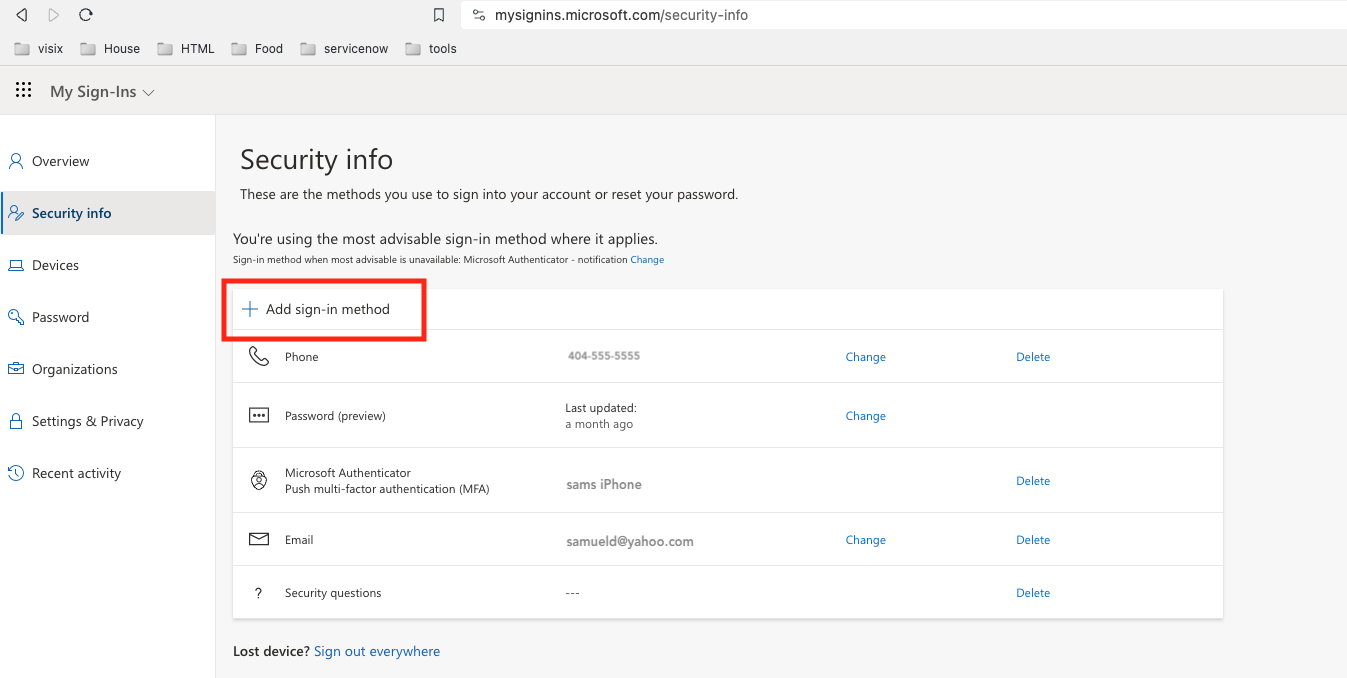The height and width of the screenshot is (678, 1347).
Task: Open the app launcher grid icon
Action: [23, 91]
